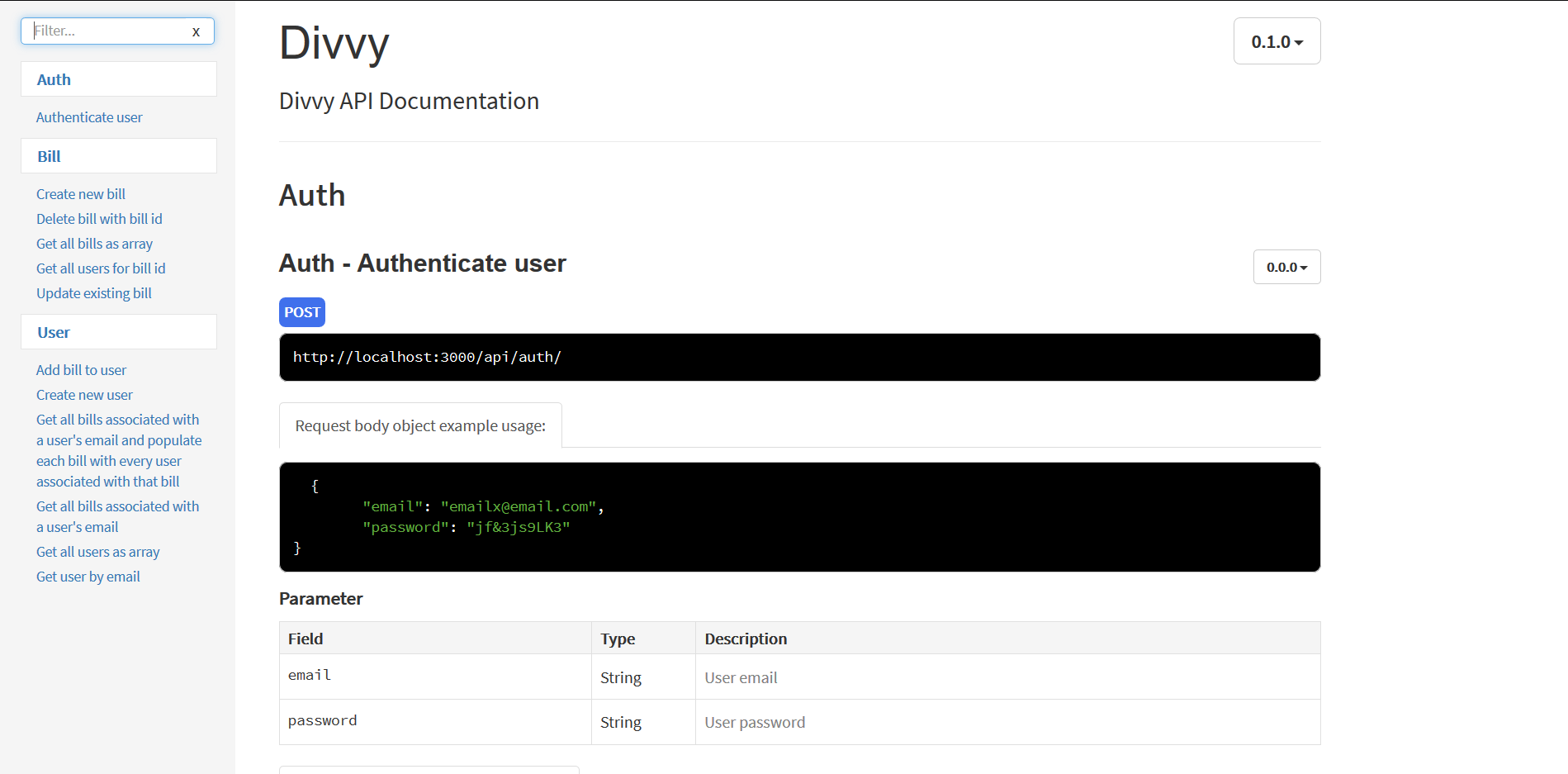
Task: Open the Get user by email endpoint
Action: click(x=88, y=576)
